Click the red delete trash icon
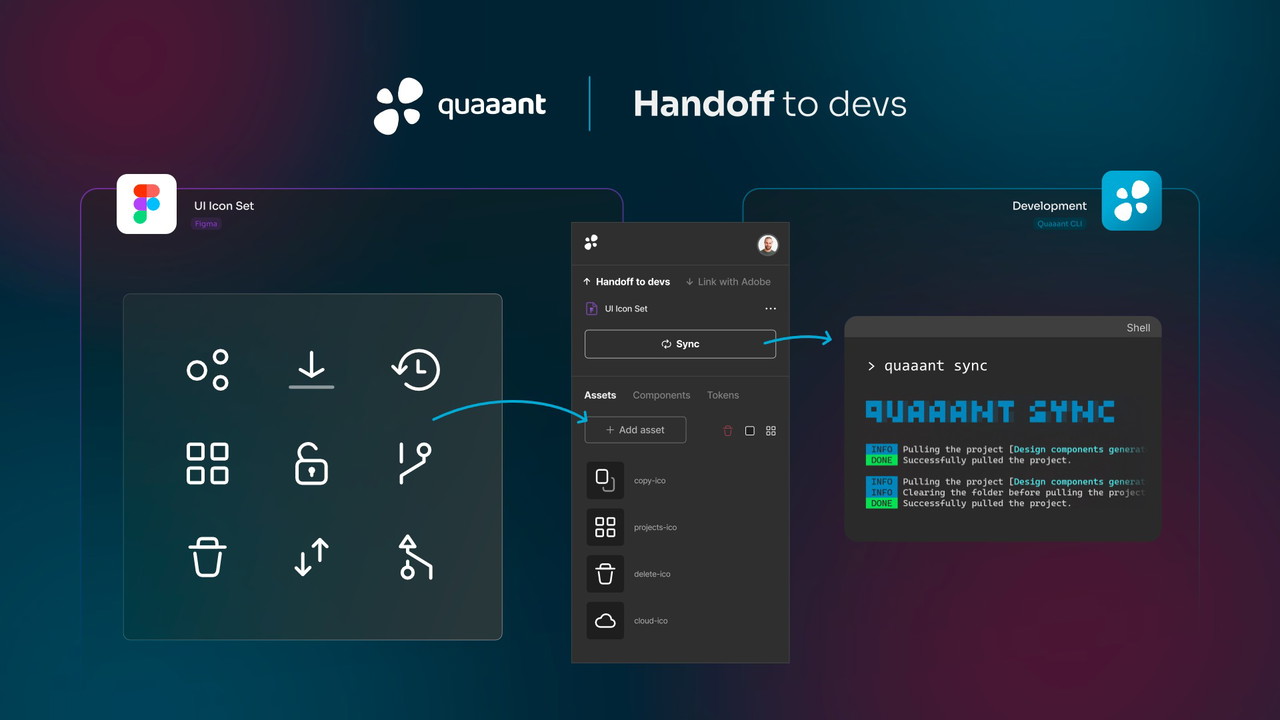 728,431
